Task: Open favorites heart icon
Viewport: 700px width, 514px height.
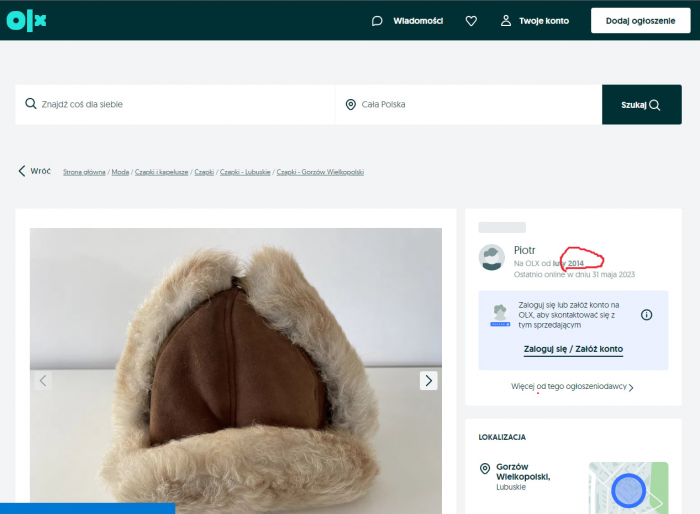Action: [x=471, y=20]
